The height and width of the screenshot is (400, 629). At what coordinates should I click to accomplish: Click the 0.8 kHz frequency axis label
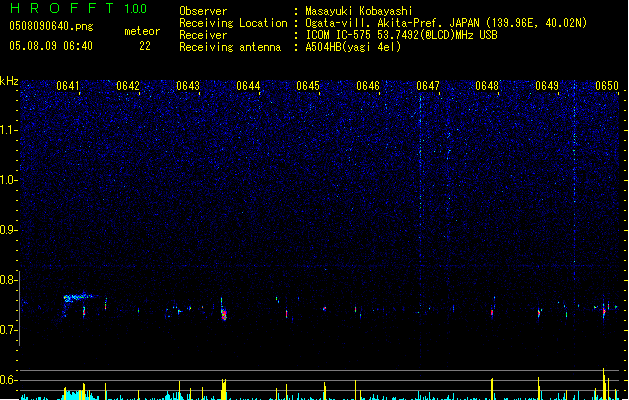coord(8,280)
